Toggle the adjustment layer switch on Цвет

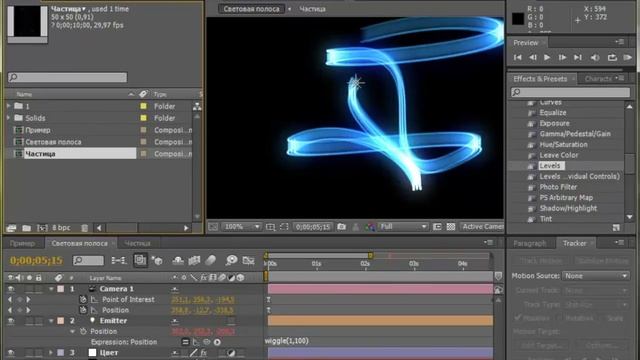pyautogui.click(x=231, y=353)
